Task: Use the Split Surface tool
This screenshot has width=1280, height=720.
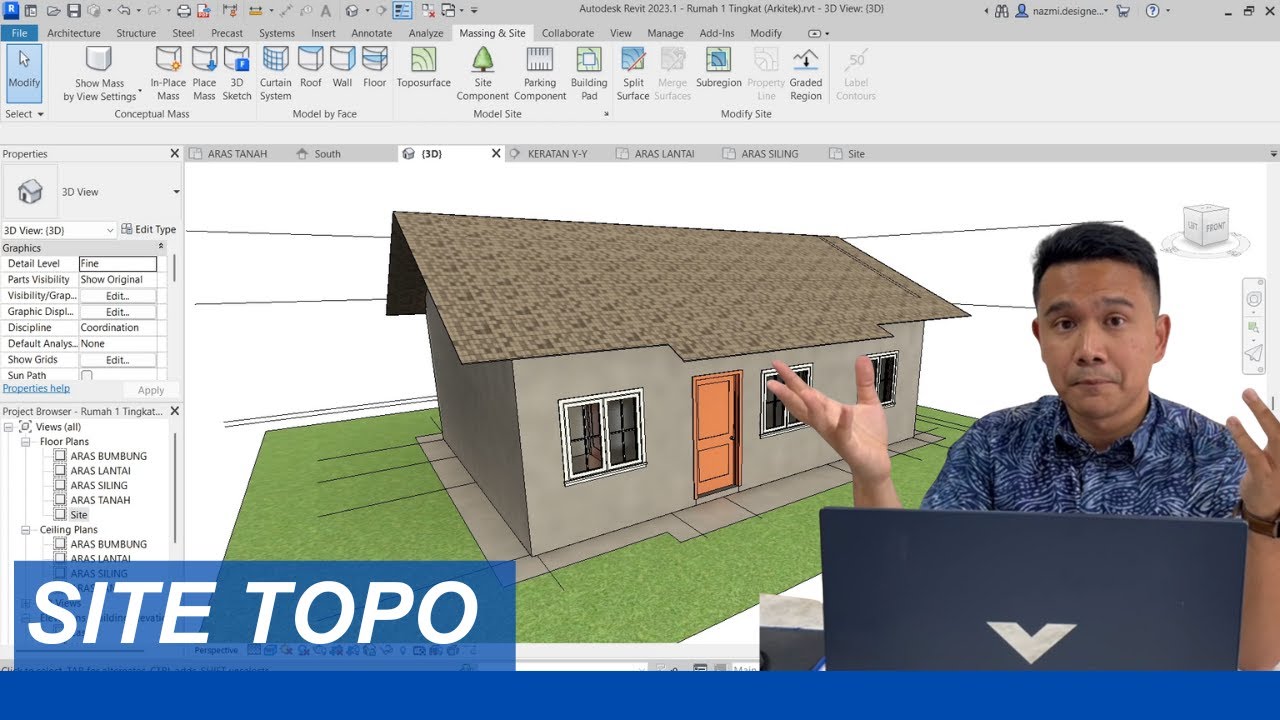Action: pos(633,73)
